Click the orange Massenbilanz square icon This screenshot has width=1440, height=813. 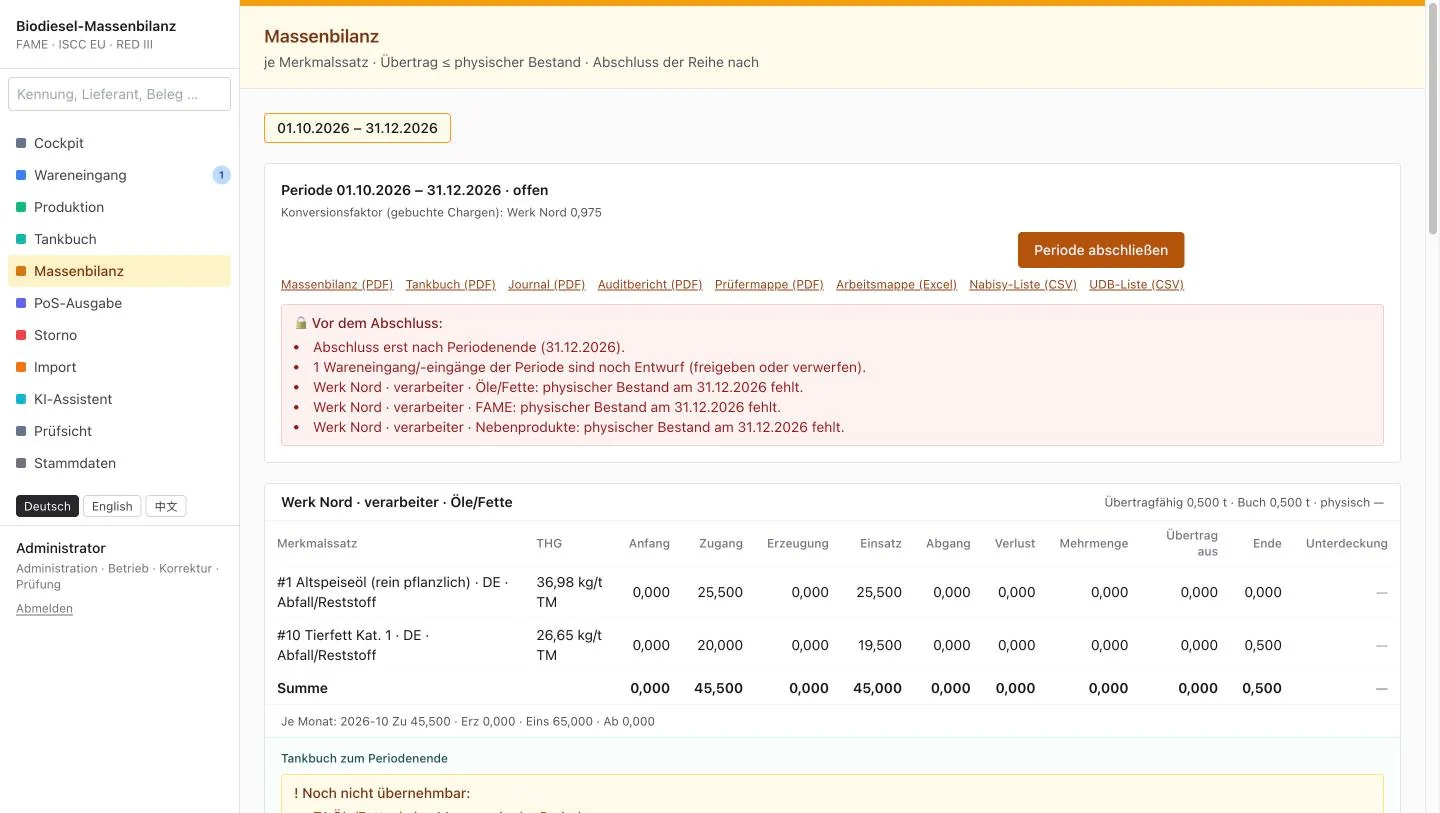pos(21,271)
